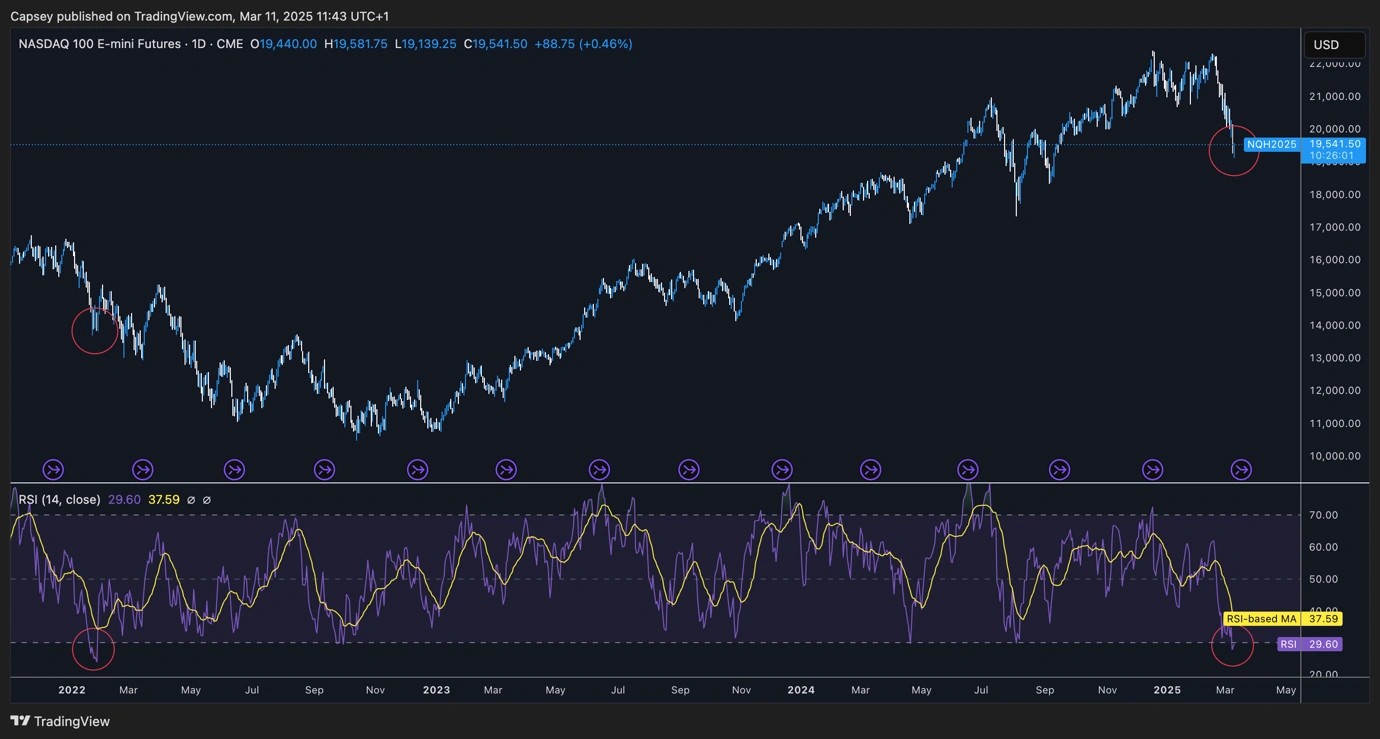
Task: Click the last contract rollover marker icon
Action: click(1240, 468)
